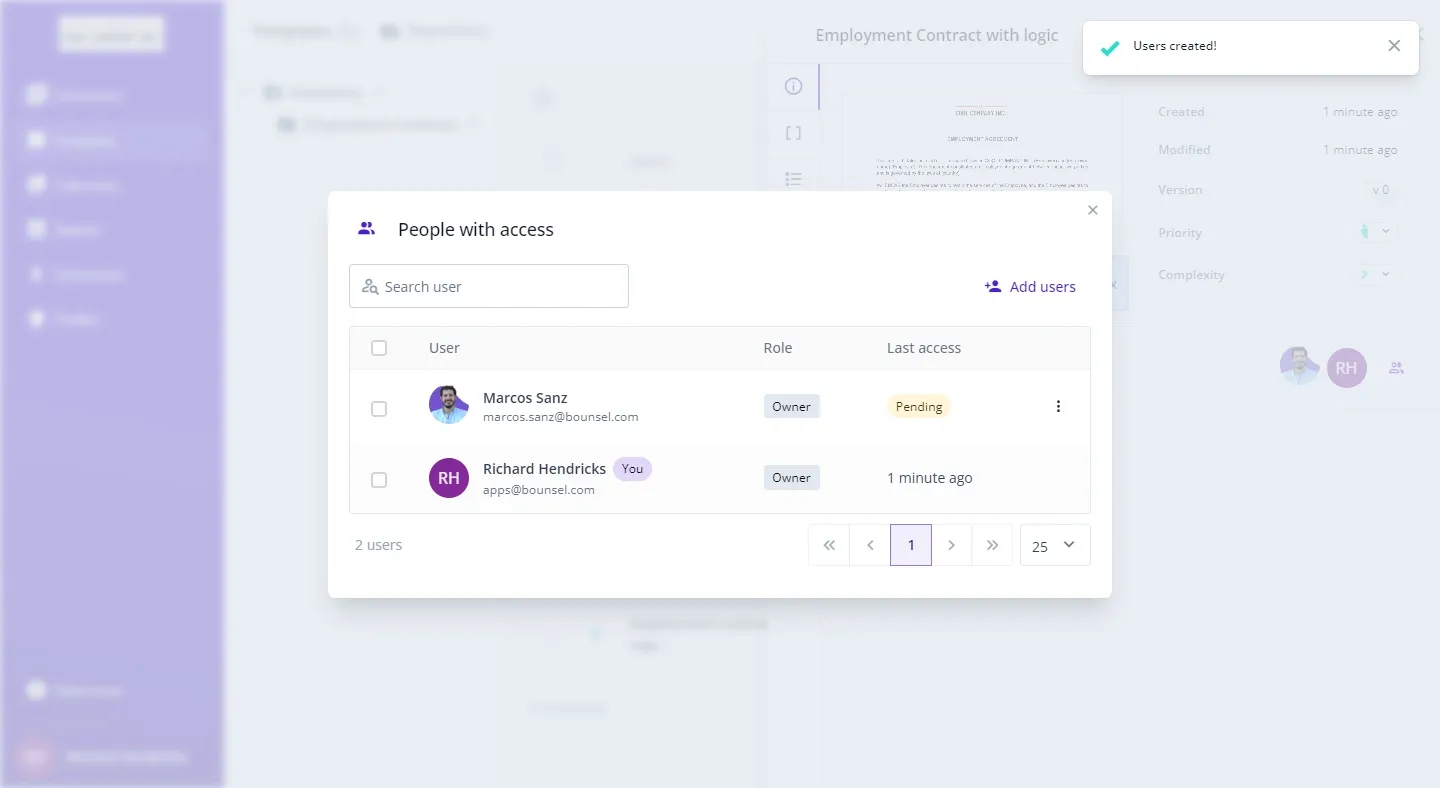
Task: Close the People with access dialog
Action: point(1092,210)
